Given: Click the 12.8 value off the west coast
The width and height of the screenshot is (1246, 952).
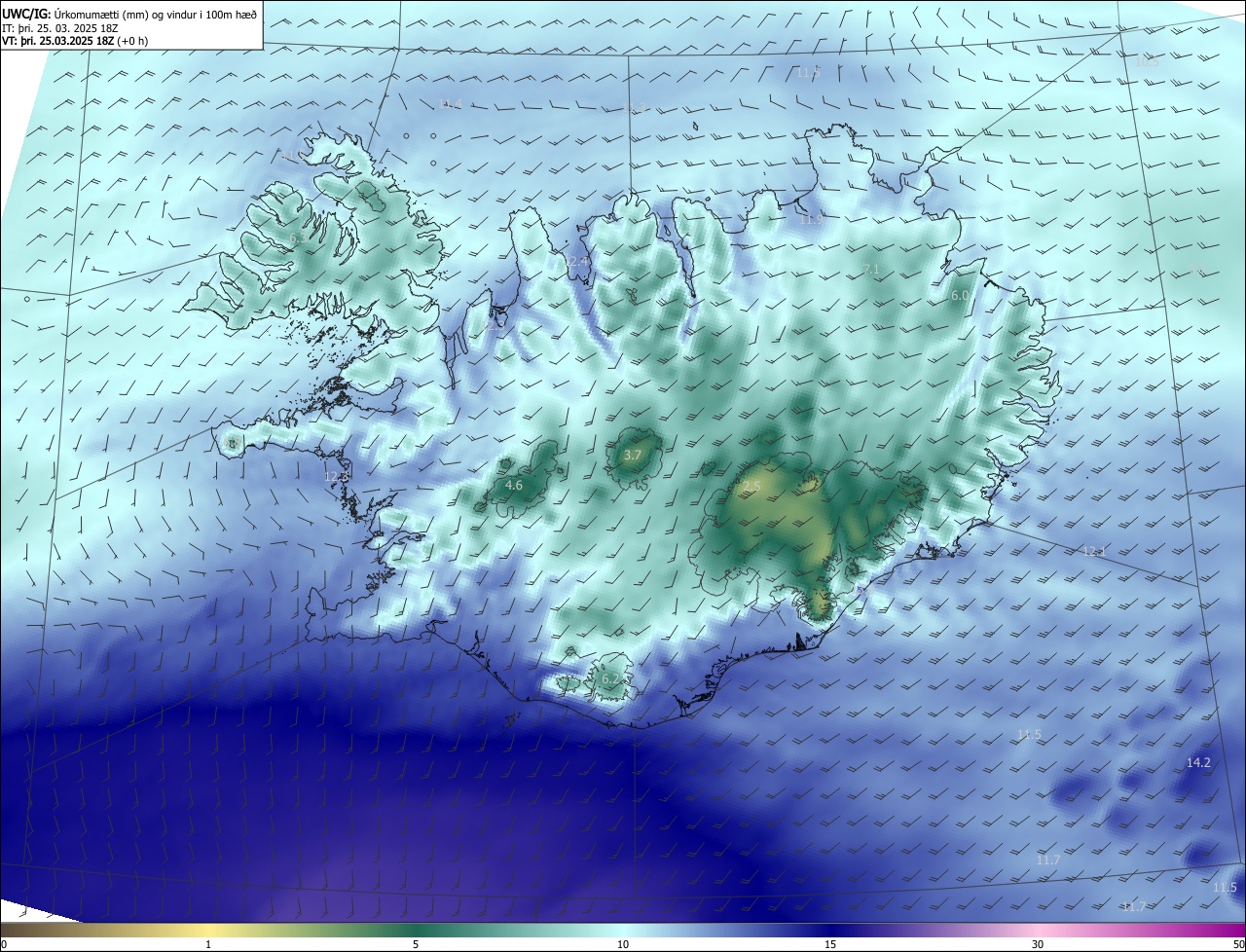Looking at the screenshot, I should click(336, 476).
